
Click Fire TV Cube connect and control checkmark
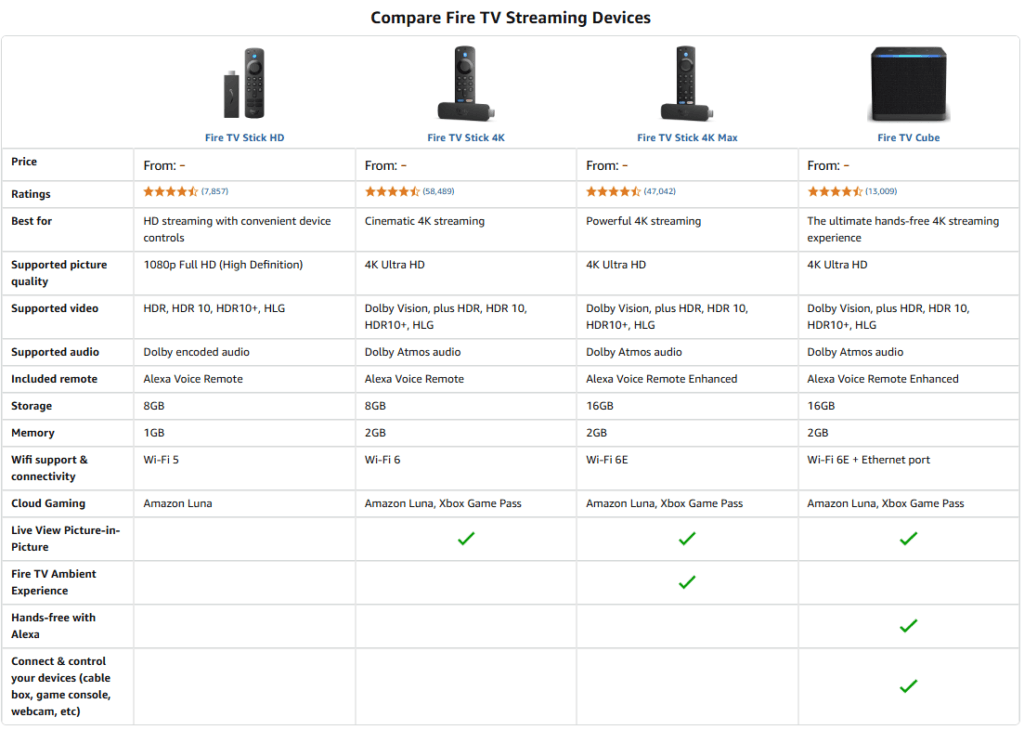point(908,686)
